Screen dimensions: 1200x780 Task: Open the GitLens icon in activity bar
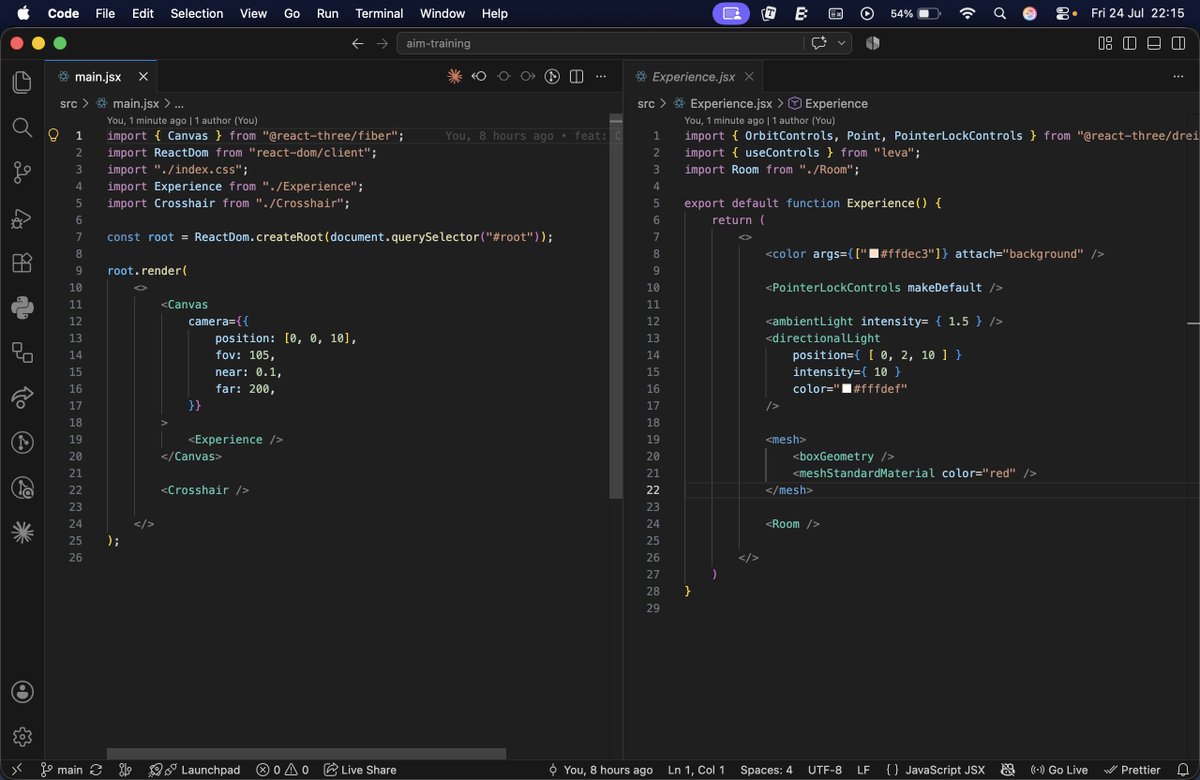click(22, 442)
